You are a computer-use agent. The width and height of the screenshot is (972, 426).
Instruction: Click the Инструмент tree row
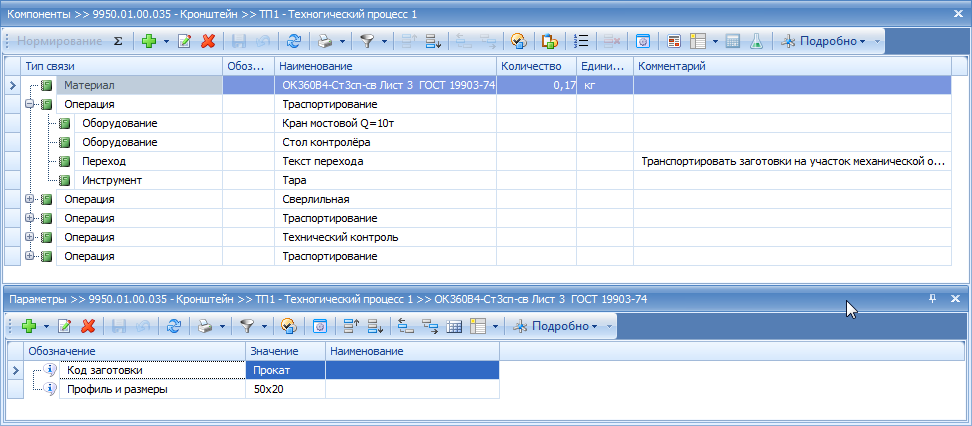pos(148,180)
